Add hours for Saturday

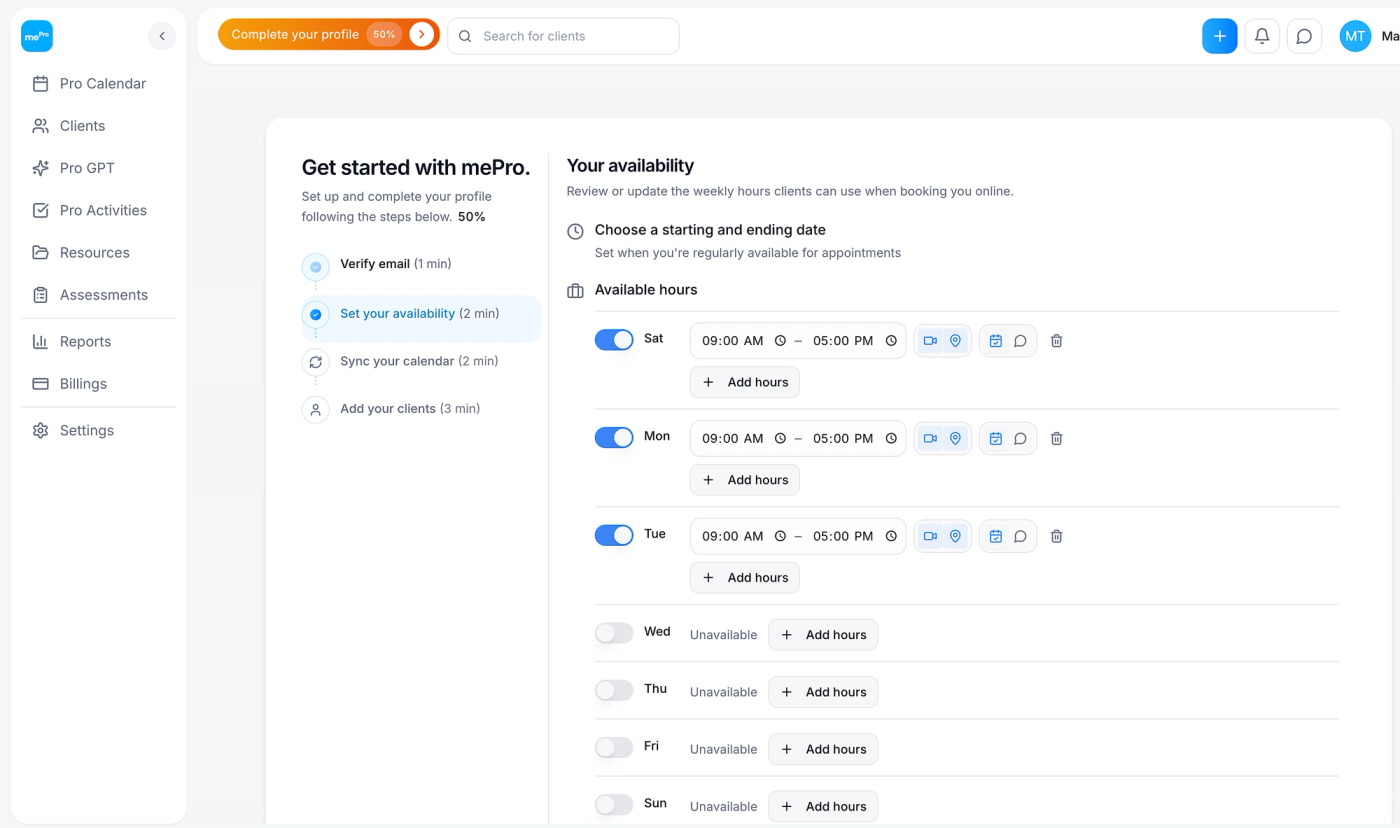click(745, 382)
